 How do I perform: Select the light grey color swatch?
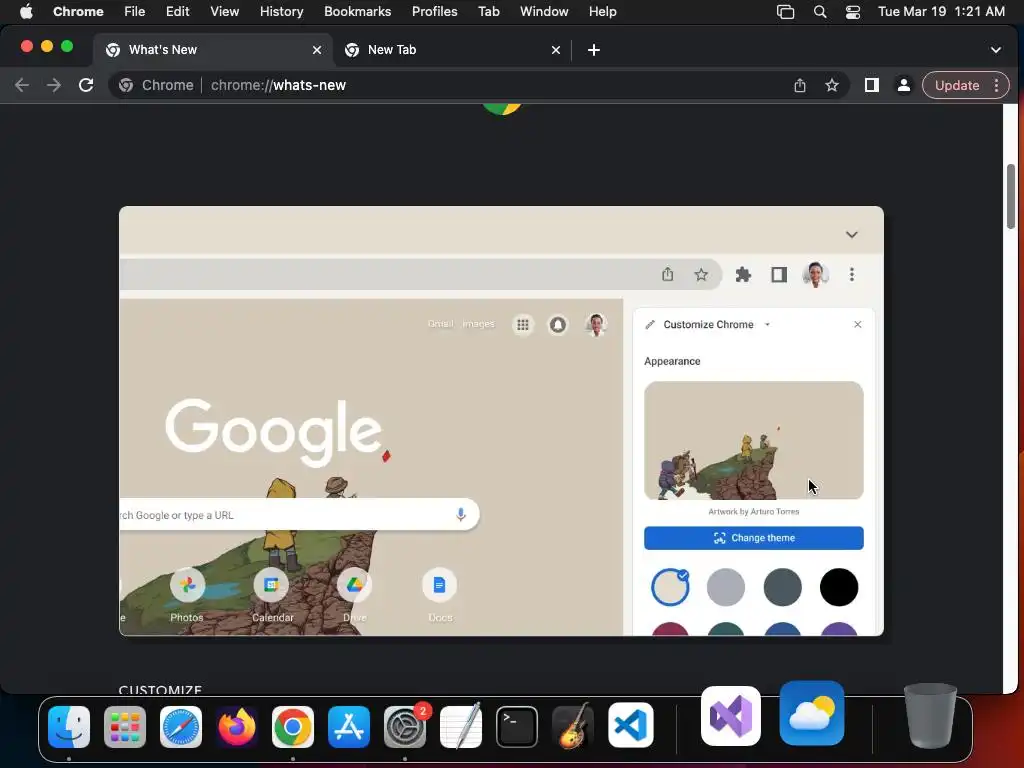coord(726,587)
